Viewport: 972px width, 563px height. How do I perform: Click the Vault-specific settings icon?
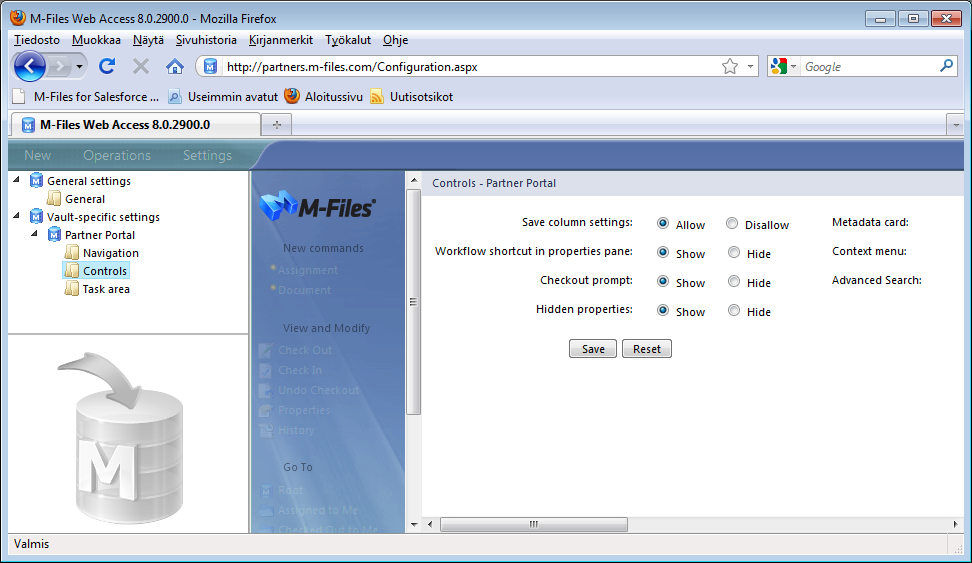pos(37,216)
